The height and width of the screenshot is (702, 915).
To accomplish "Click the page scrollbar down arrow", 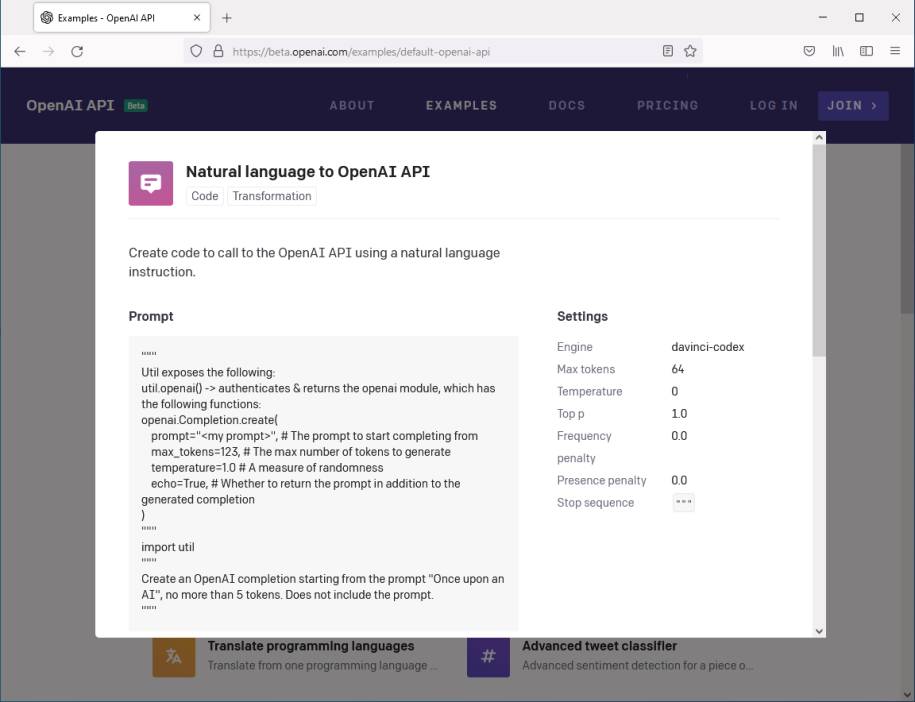I will click(907, 694).
